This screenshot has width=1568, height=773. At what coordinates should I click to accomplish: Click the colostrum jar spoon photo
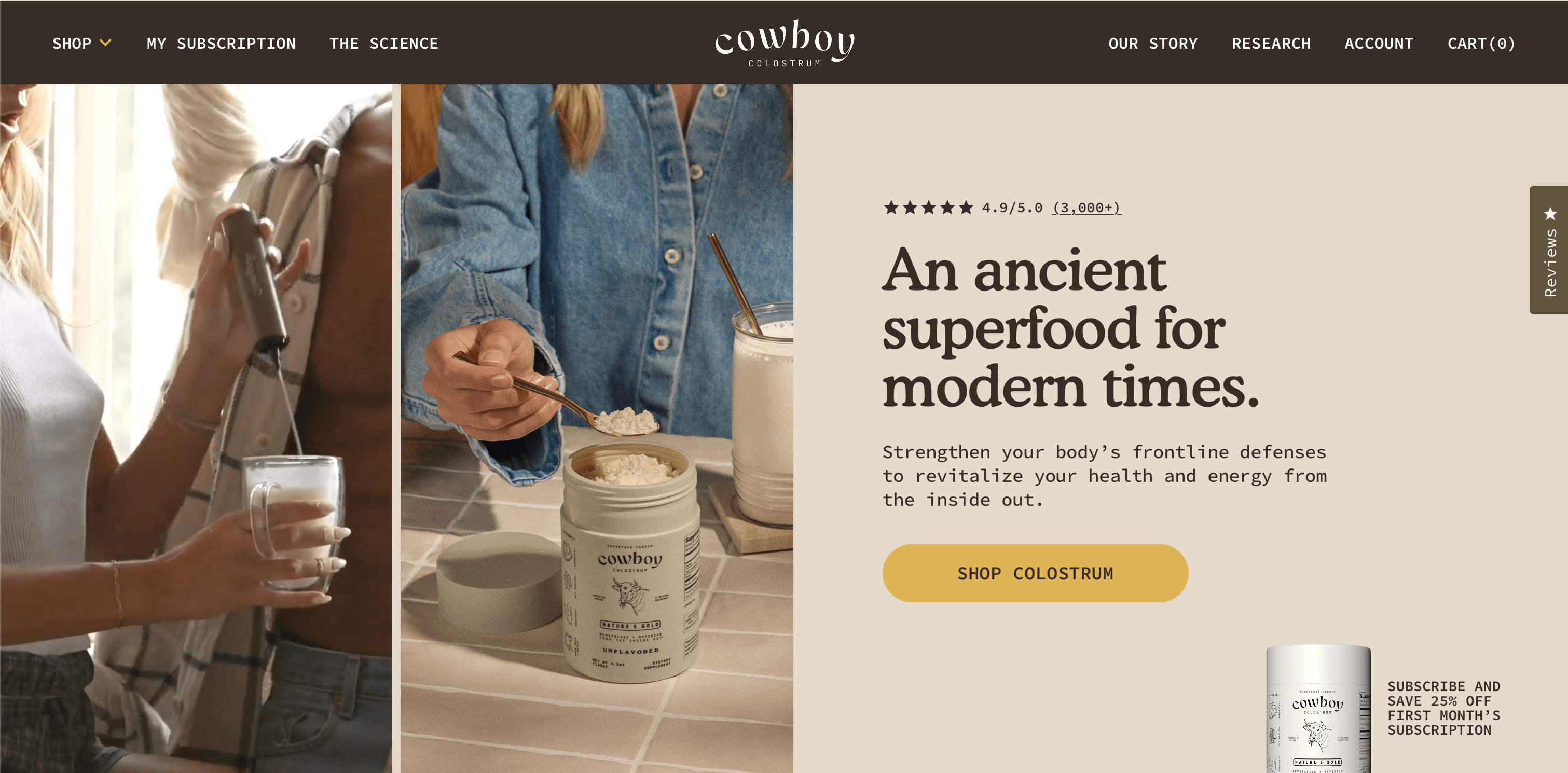(x=597, y=429)
